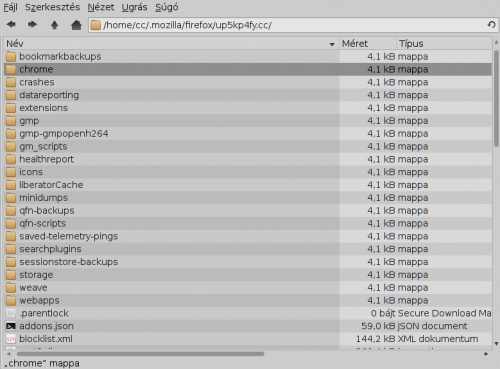Viewport: 500px width, 369px height.
Task: Select the extensions folder name
Action: point(43,108)
